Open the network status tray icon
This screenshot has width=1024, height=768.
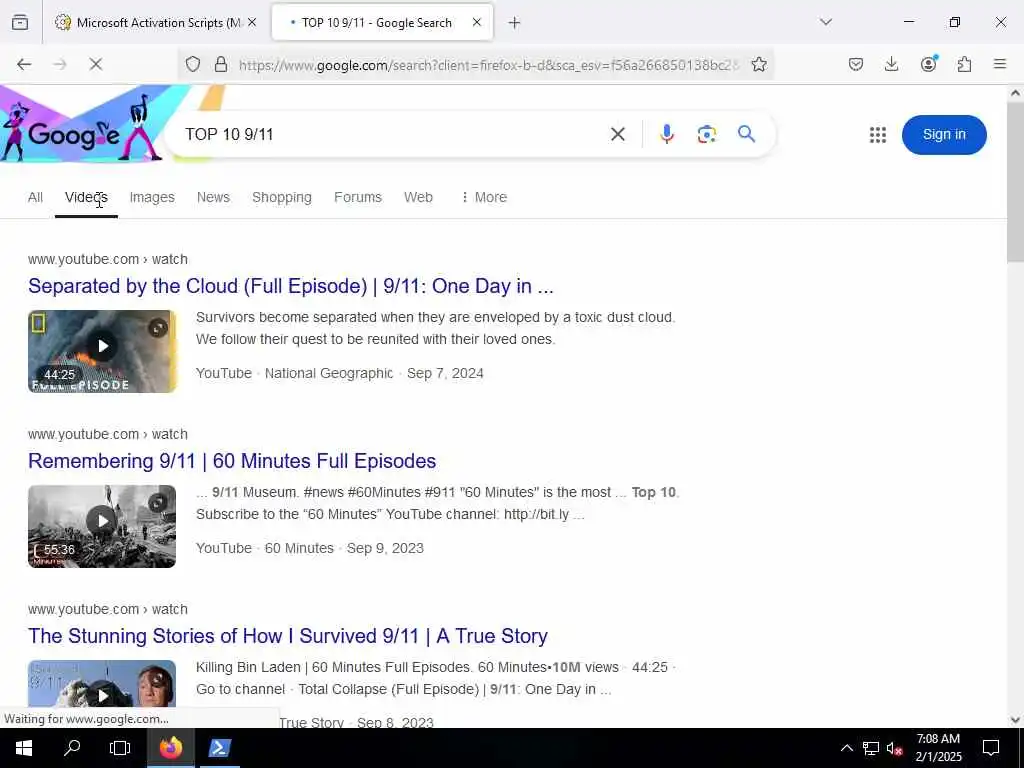tap(871, 748)
